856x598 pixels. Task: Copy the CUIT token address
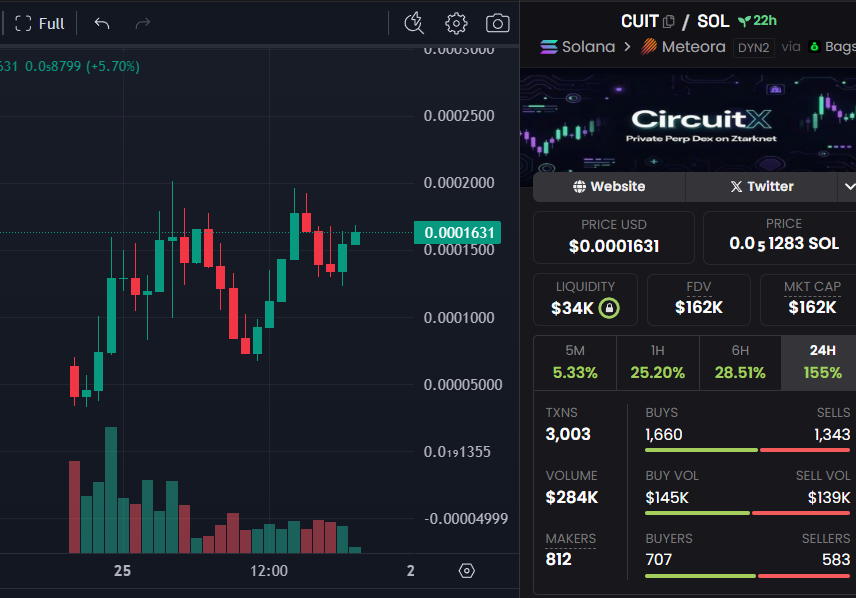coord(669,22)
